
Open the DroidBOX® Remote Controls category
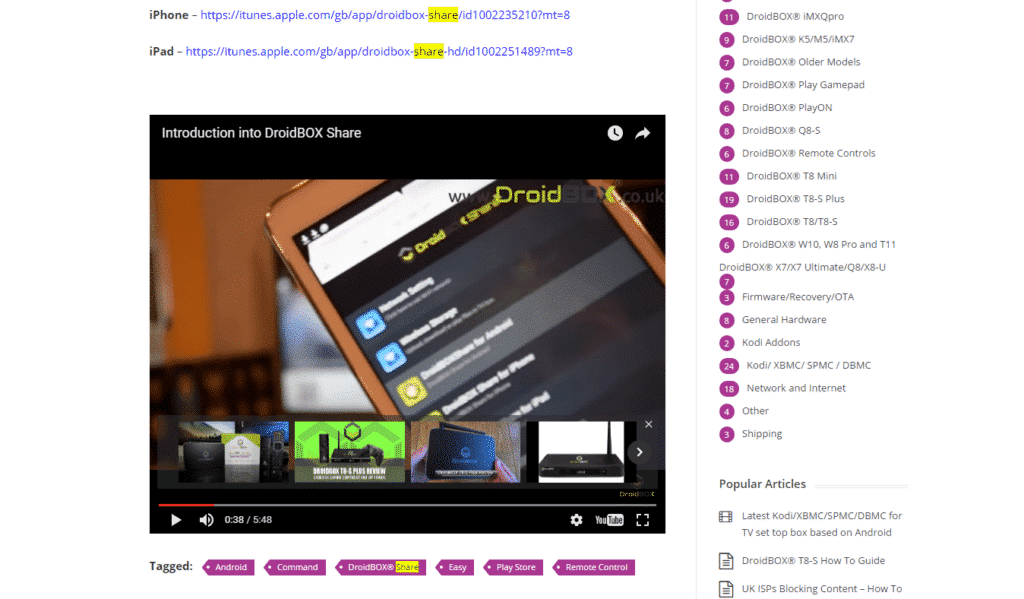pos(808,154)
